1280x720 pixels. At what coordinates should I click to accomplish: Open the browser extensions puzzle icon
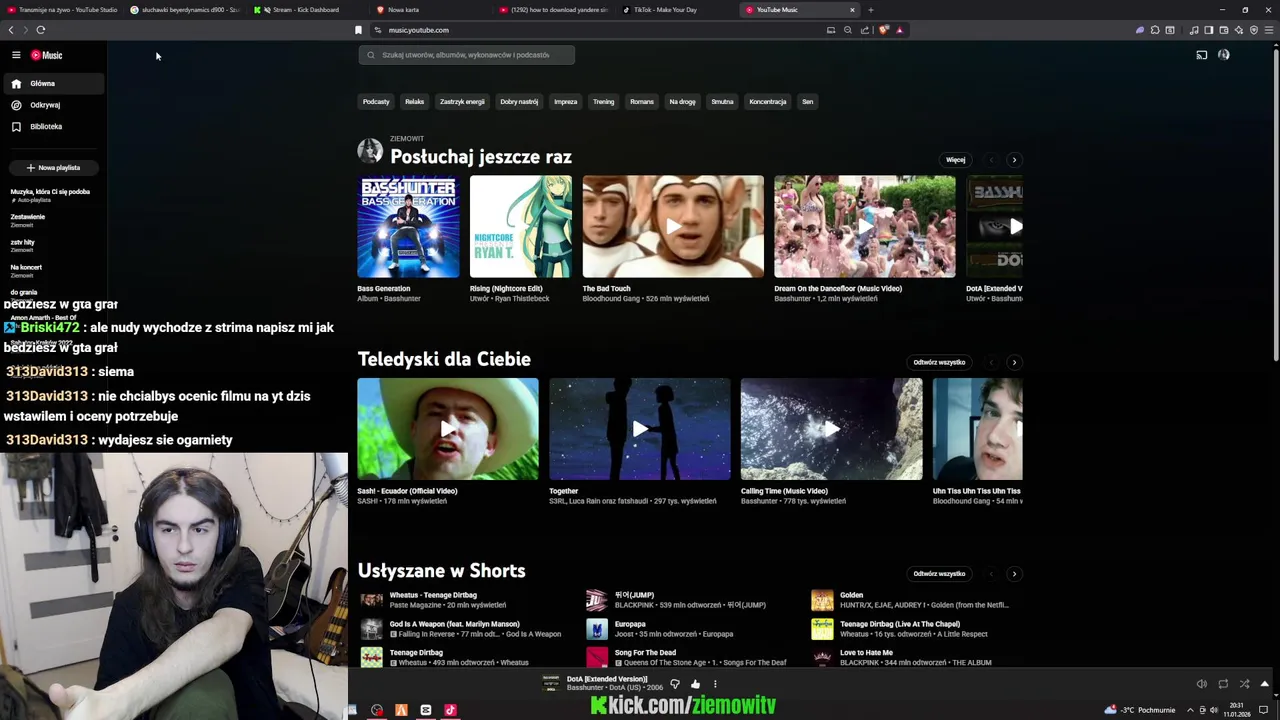click(1155, 30)
